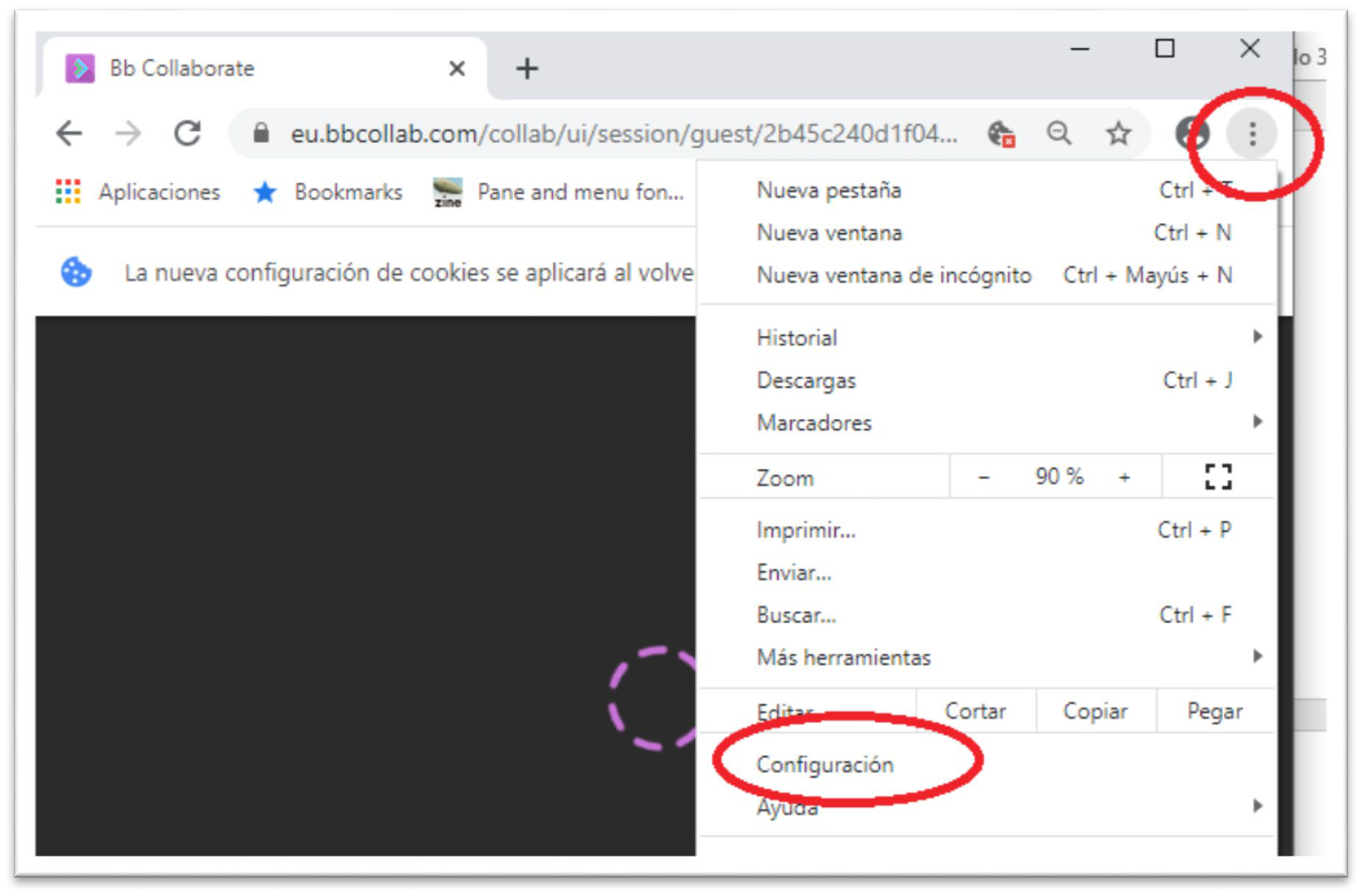Screen dimensions: 1362x896
Task: Click the blocked cookies icon in address bar
Action: pyautogui.click(x=1001, y=133)
